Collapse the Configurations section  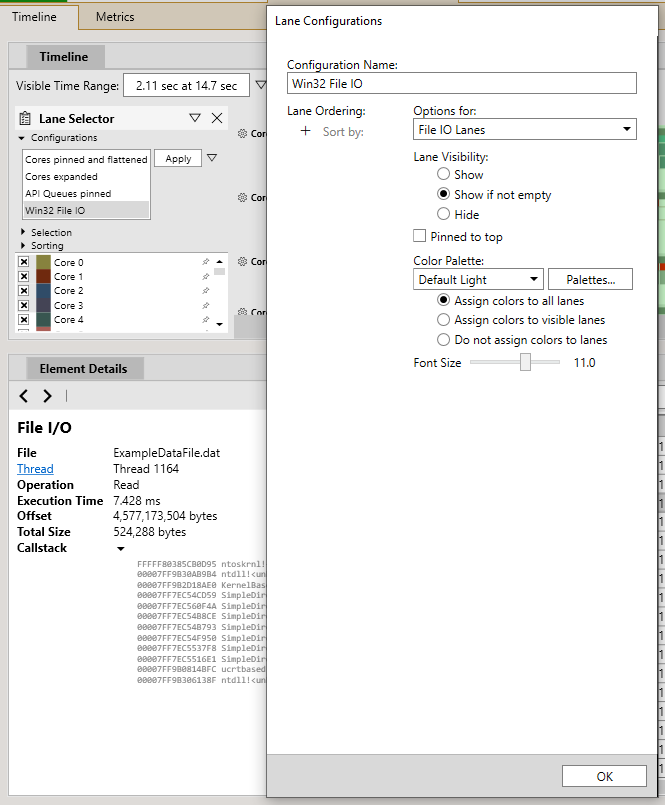(22, 138)
